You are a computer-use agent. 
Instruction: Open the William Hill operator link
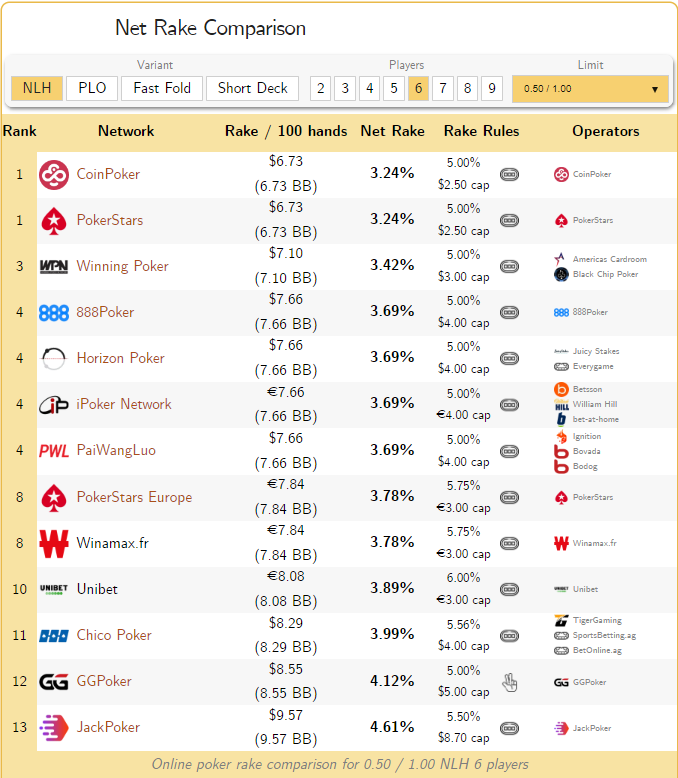point(595,404)
